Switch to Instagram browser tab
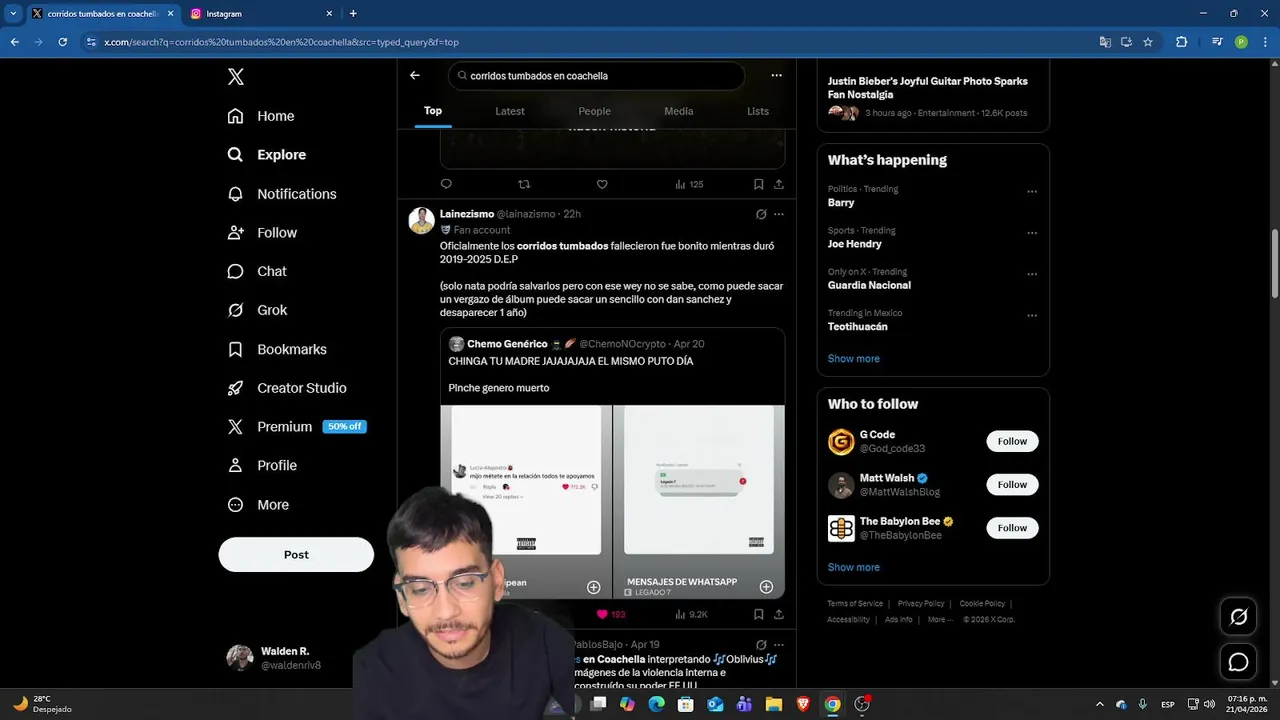Viewport: 1280px width, 720px height. click(262, 14)
